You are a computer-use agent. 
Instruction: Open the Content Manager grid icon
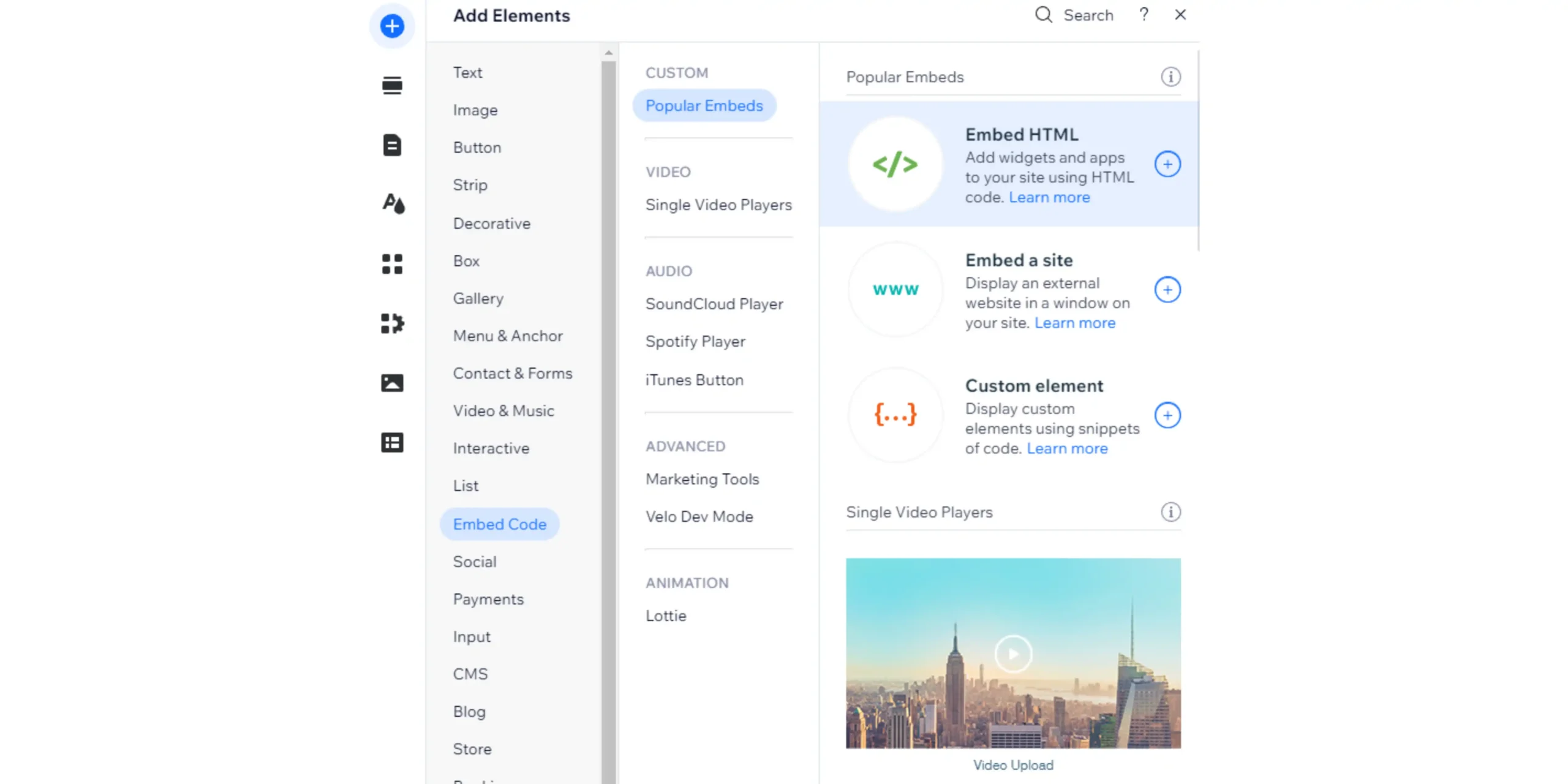tap(391, 442)
